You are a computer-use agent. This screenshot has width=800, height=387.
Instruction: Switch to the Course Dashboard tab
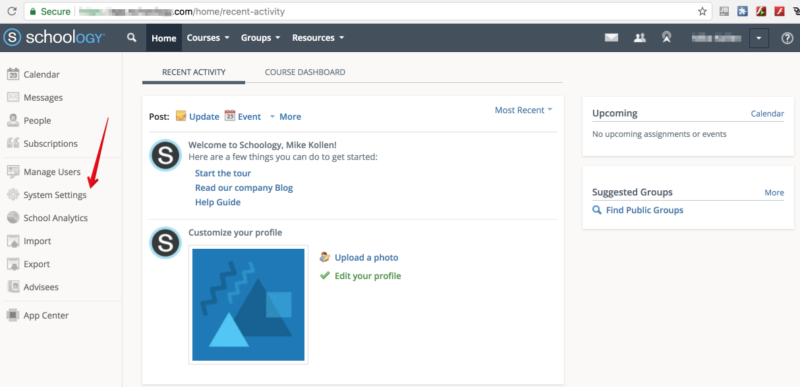click(x=305, y=72)
